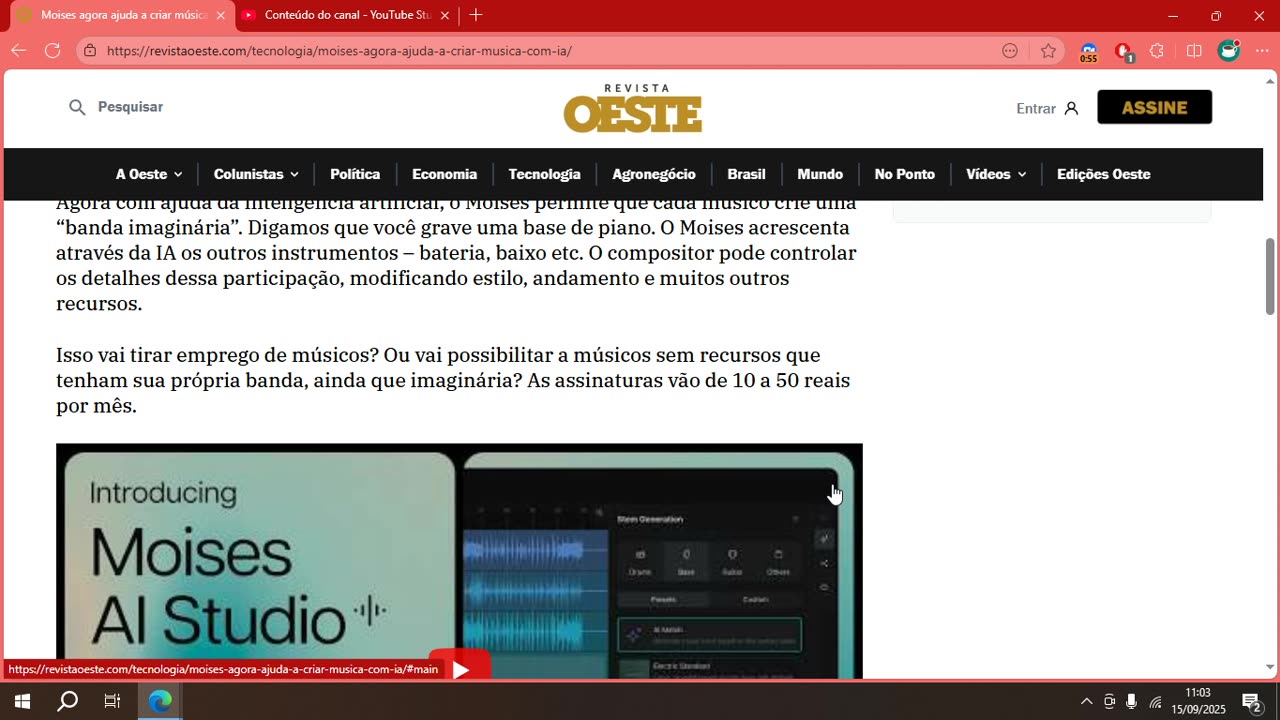Viewport: 1280px width, 720px height.
Task: Open the Wi-Fi network tray icon
Action: [1155, 701]
